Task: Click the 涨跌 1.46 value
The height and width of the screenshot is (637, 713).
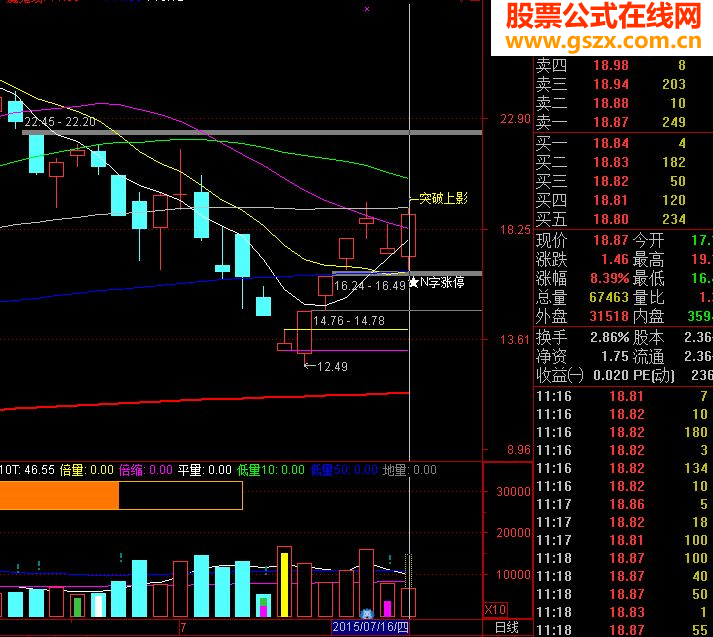Action: 615,260
